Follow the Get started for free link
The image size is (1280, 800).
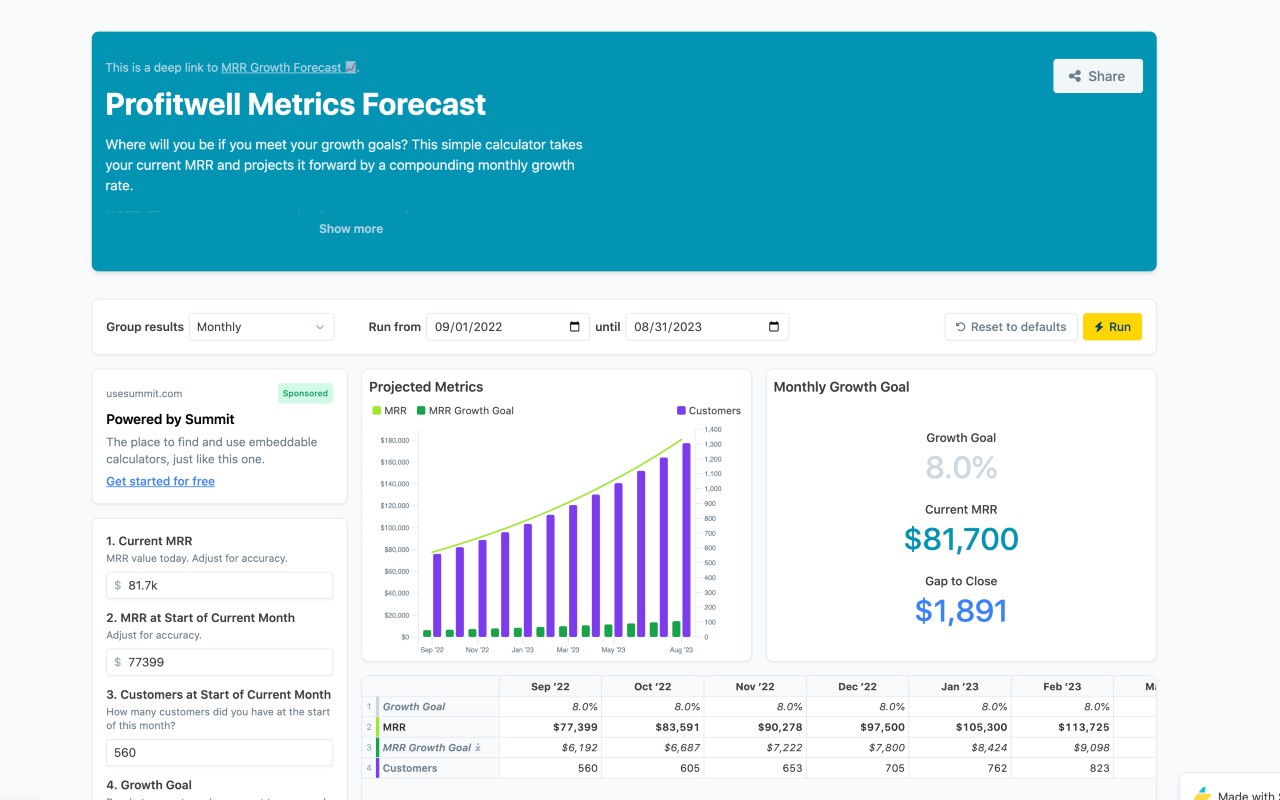160,481
